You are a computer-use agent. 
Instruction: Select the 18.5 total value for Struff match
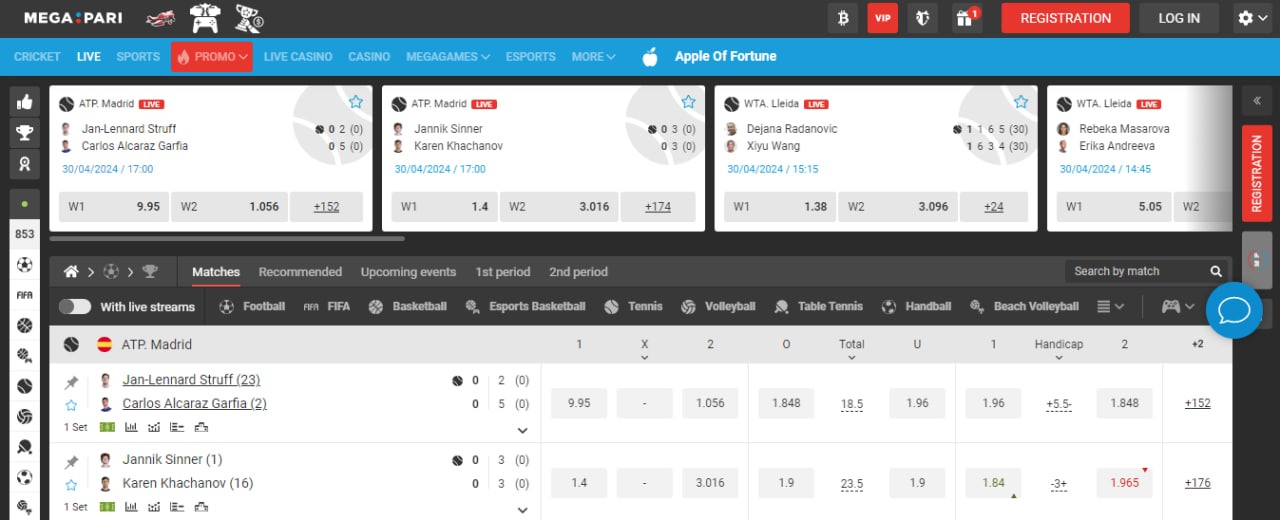pyautogui.click(x=852, y=404)
